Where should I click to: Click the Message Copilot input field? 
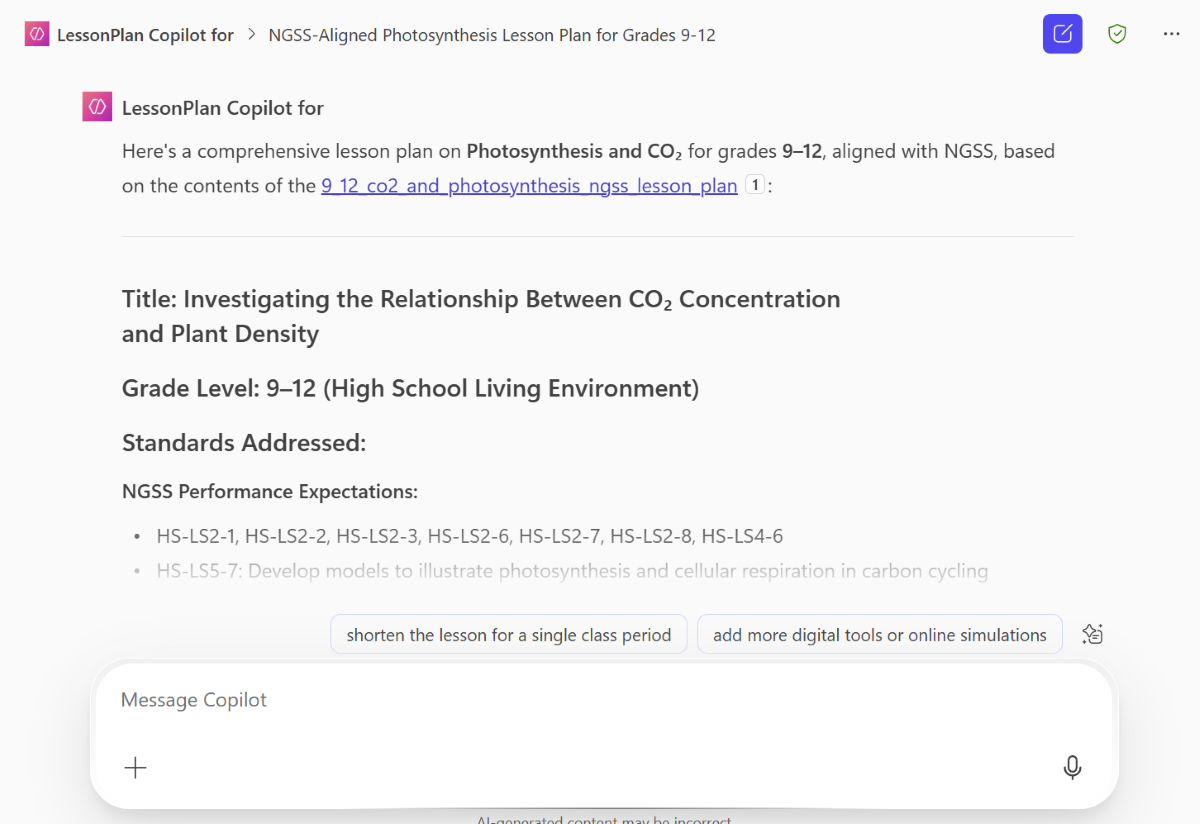point(400,700)
